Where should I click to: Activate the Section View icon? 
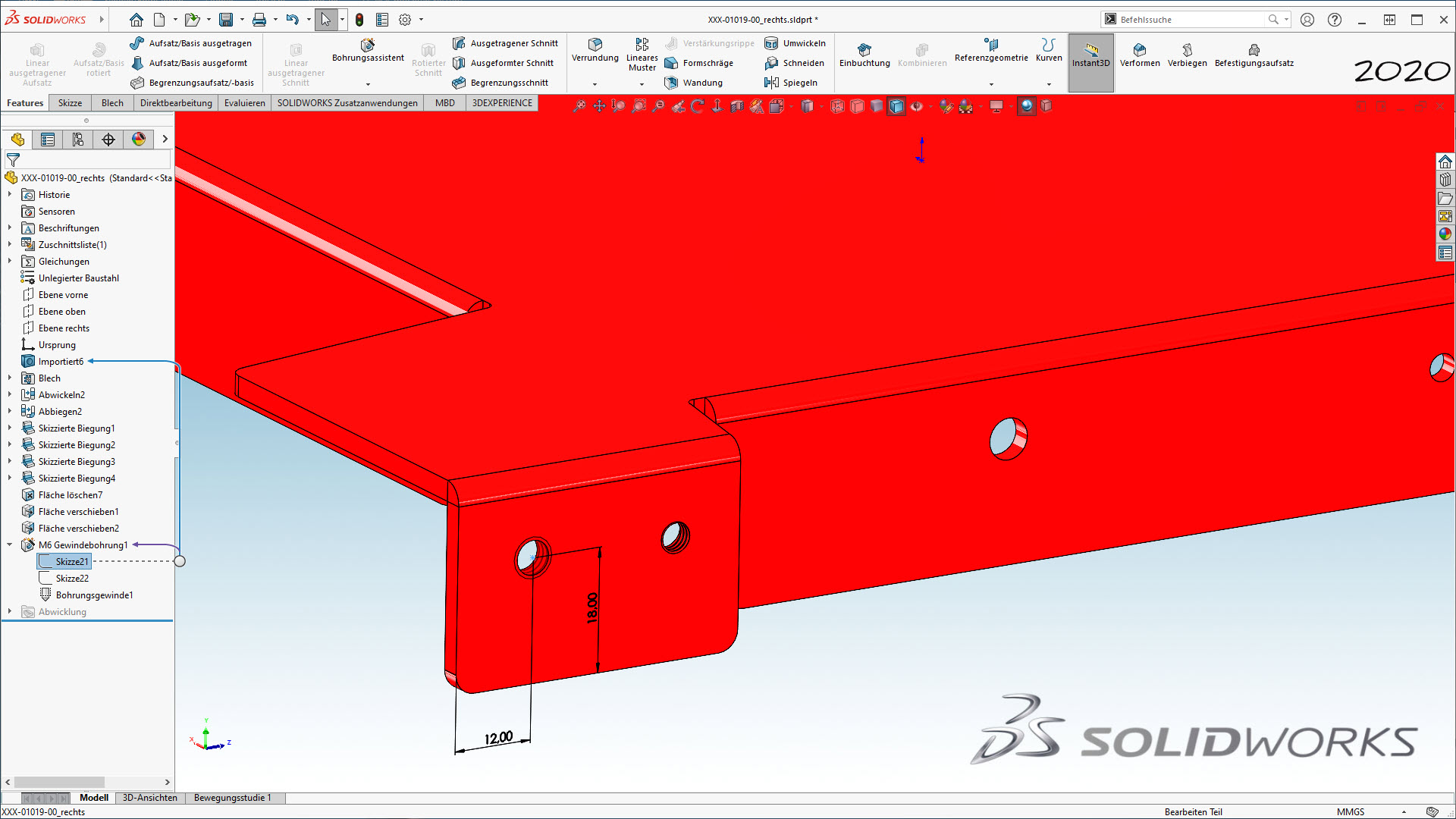[737, 106]
